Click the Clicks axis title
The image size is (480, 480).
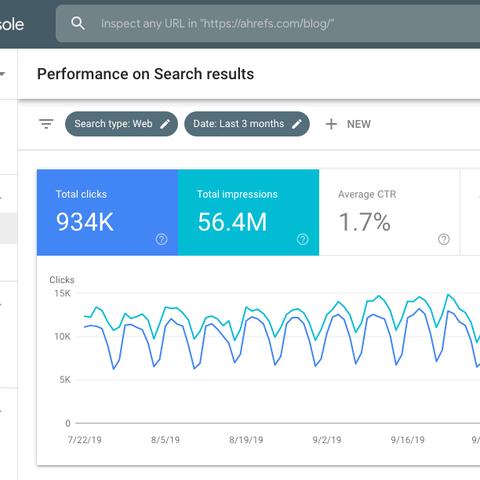pyautogui.click(x=62, y=280)
